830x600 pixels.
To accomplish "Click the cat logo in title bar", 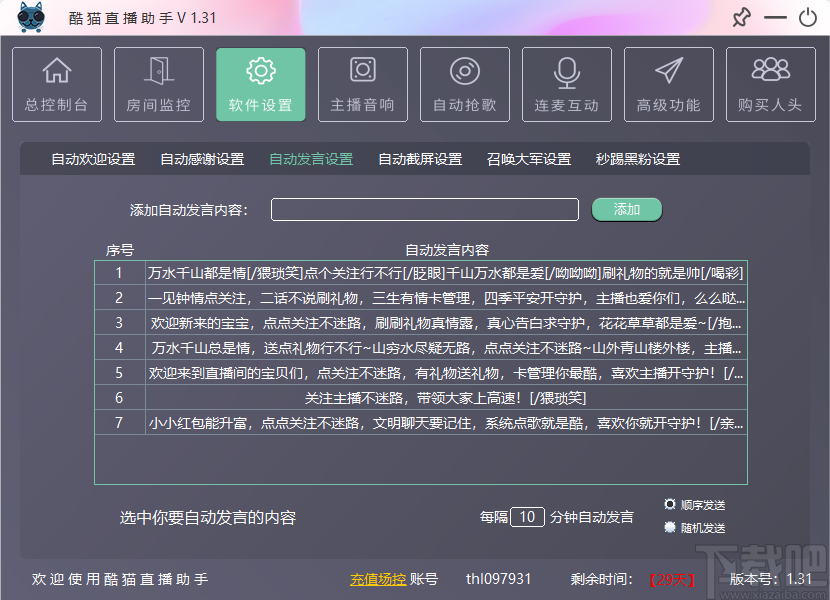I will tap(30, 17).
